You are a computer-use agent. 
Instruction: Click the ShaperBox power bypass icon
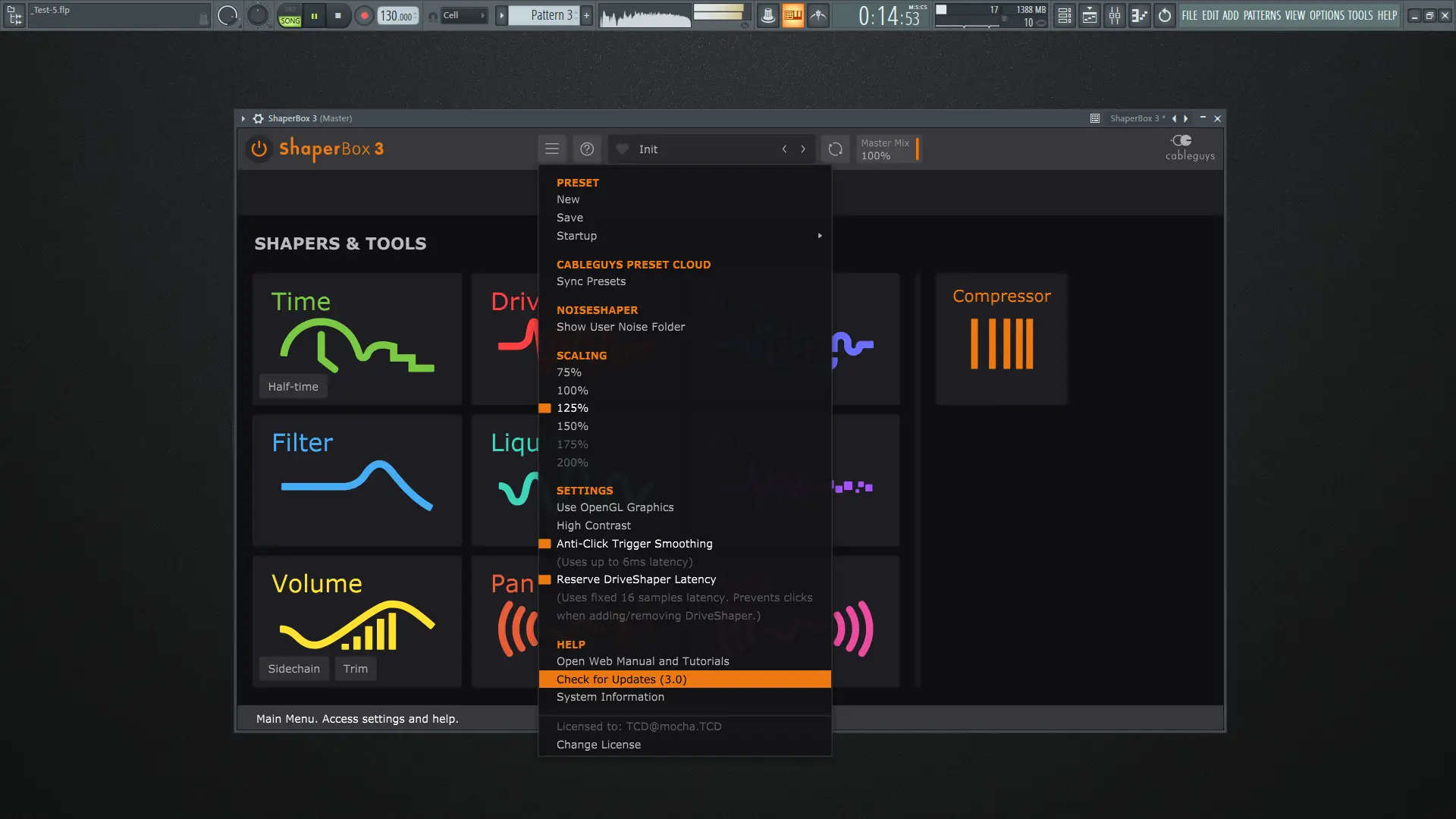(259, 149)
